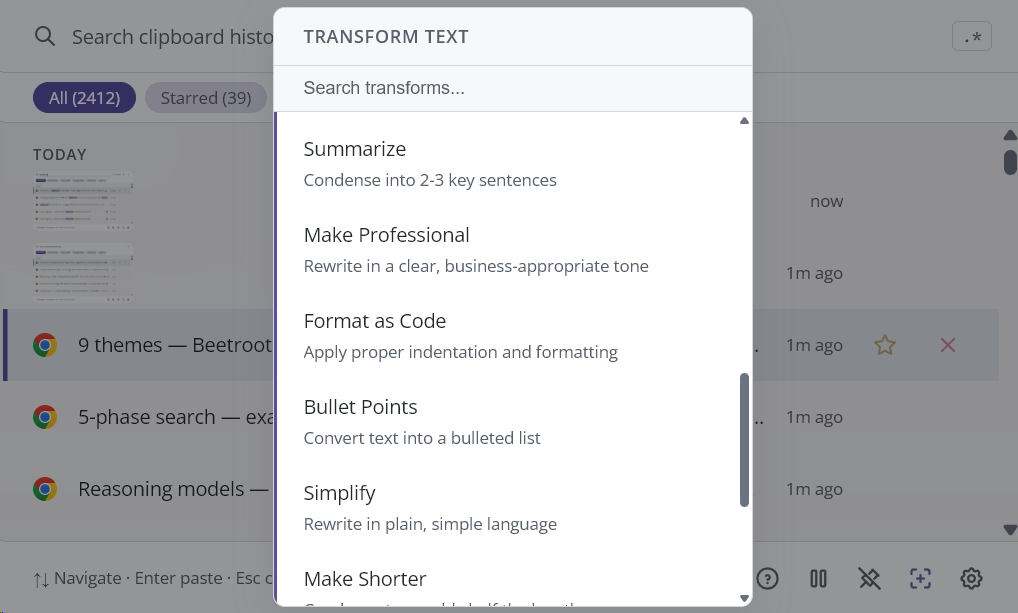Click the search magnifier icon

(x=45, y=37)
